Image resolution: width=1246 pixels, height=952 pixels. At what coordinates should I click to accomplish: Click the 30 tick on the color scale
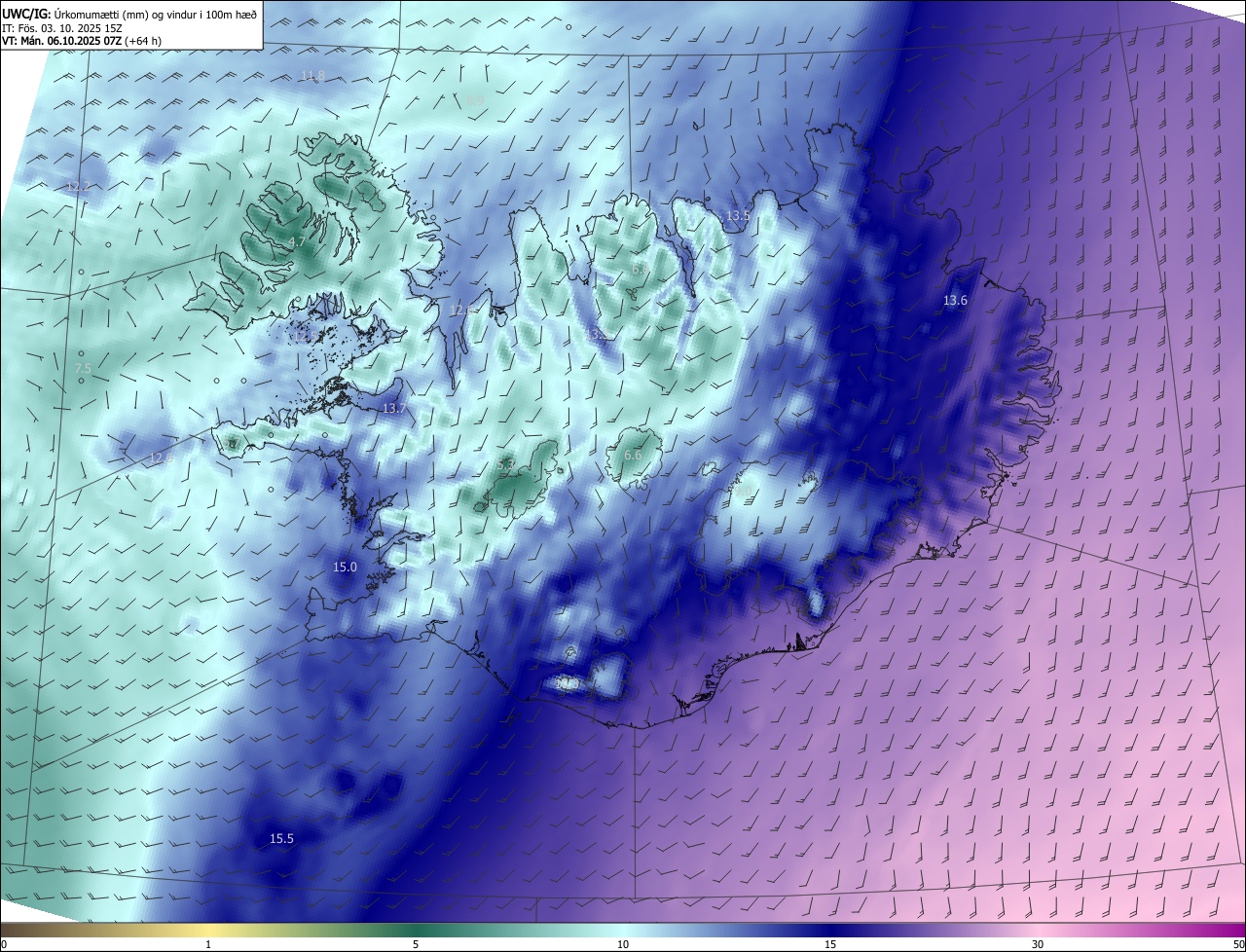point(1038,944)
